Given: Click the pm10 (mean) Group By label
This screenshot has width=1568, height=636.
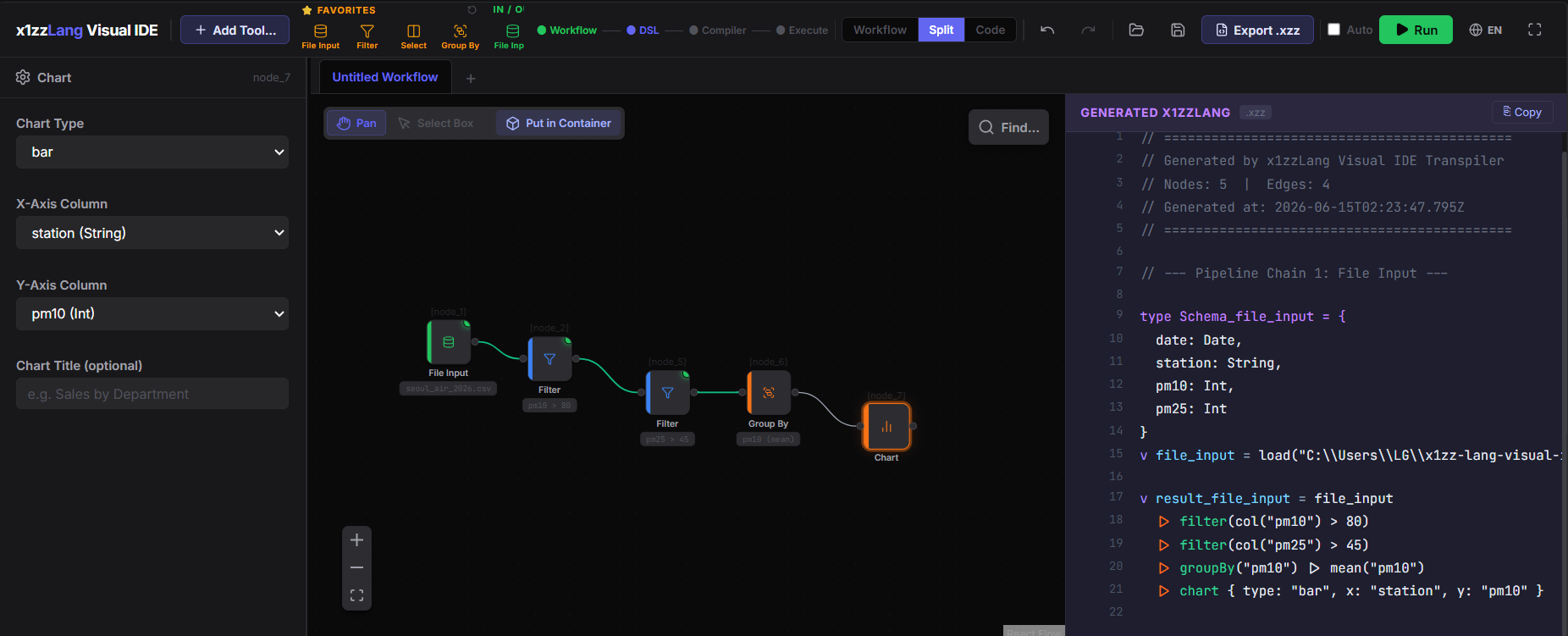Looking at the screenshot, I should point(768,440).
